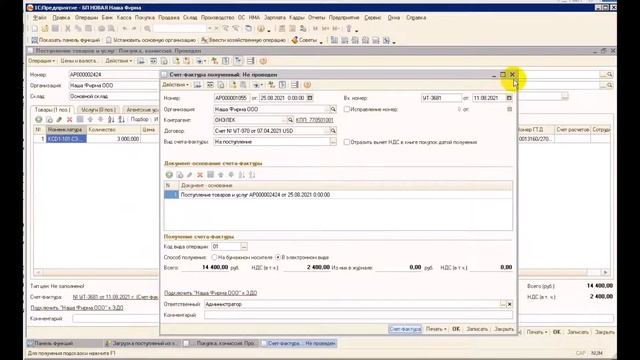This screenshot has width=640, height=360.
Task: Switch to Услуги (0 поз.) tab in receipt window
Action: coord(98,110)
